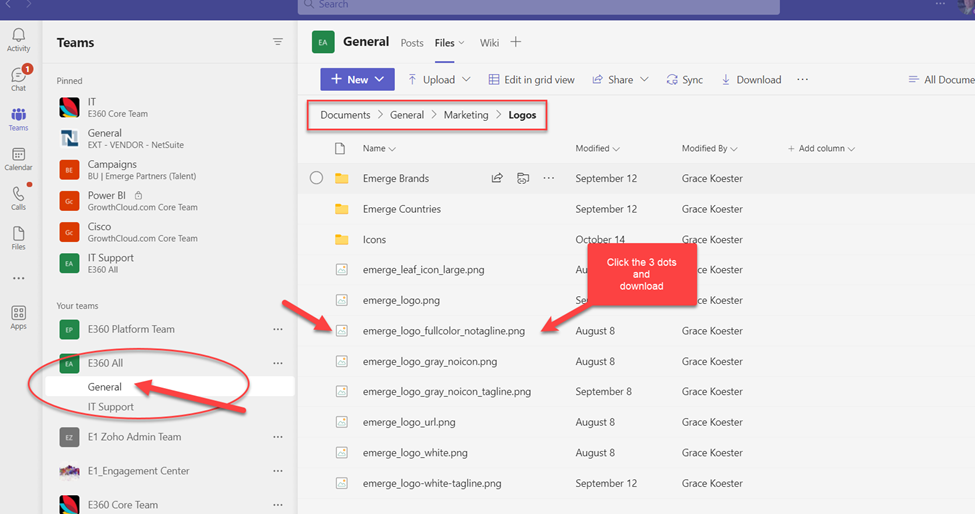Open emerge_leaf_icon_large.png file
This screenshot has width=975, height=514.
(x=423, y=270)
